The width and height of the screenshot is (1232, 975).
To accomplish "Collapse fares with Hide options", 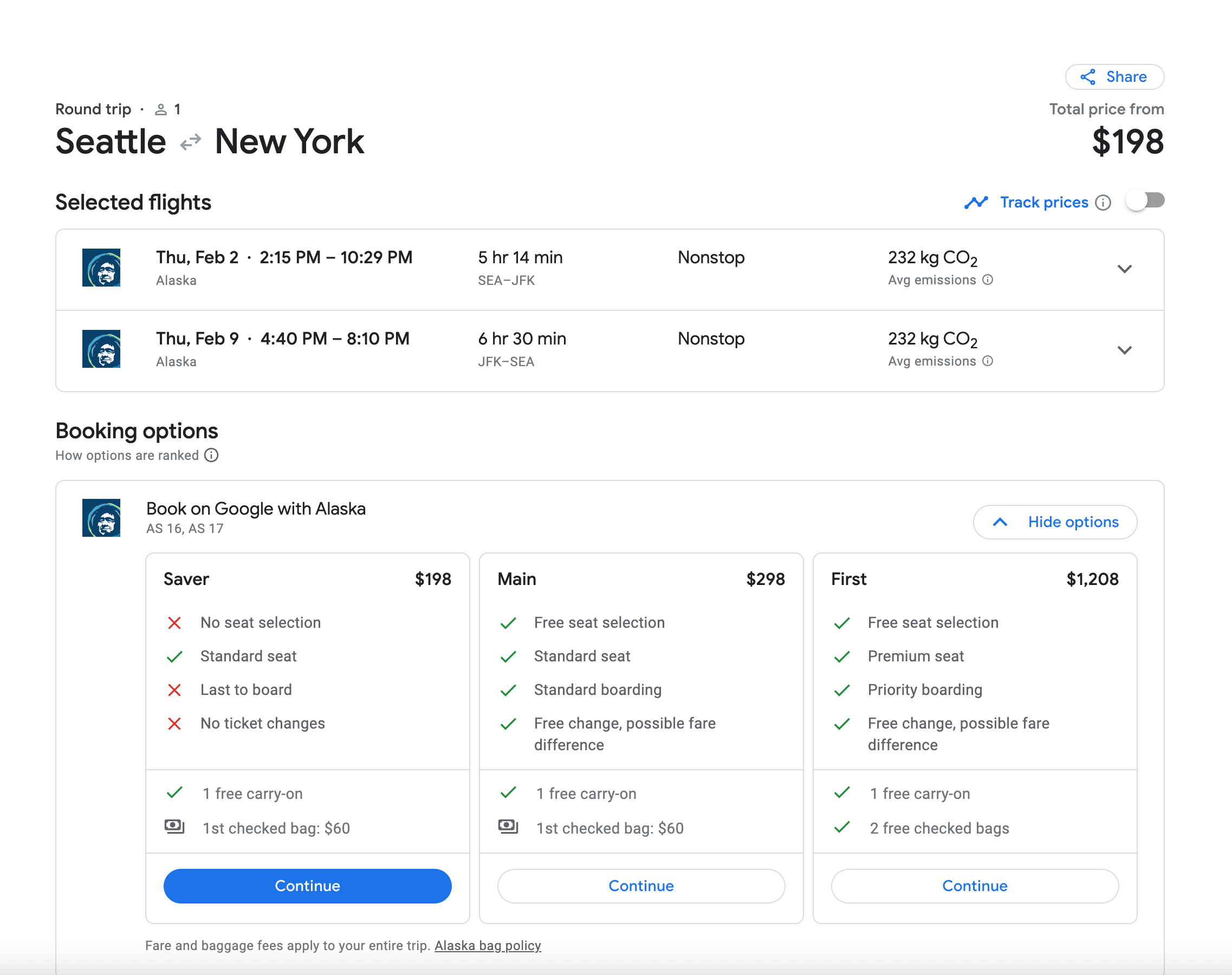I will click(x=1054, y=522).
